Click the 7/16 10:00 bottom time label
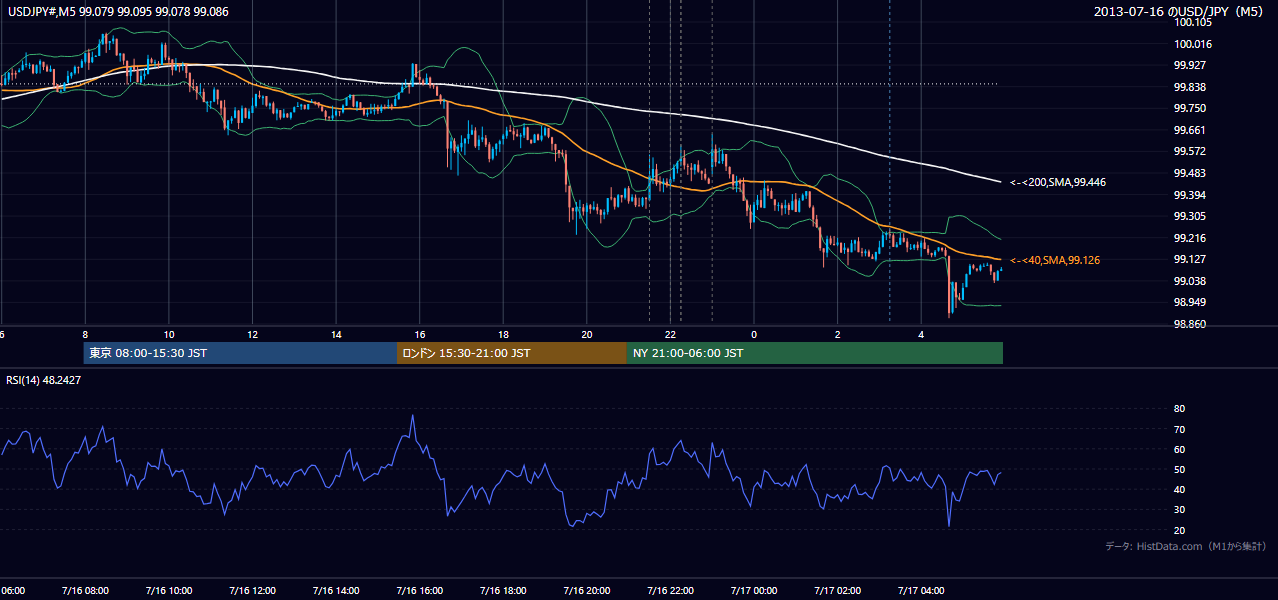Image resolution: width=1278 pixels, height=600 pixels. point(168,590)
